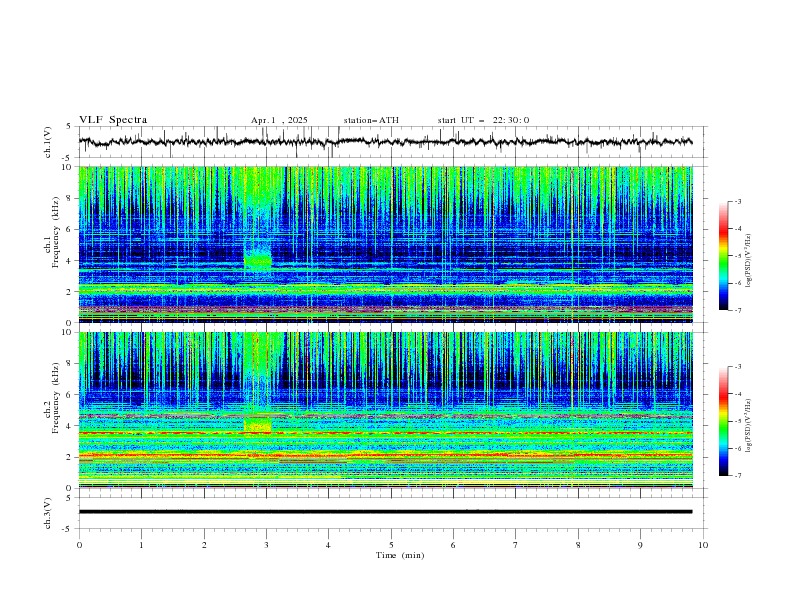The image size is (792, 612).
Task: Click the "-5" volt tick of the ch.3(V) panel
Action: point(66,529)
